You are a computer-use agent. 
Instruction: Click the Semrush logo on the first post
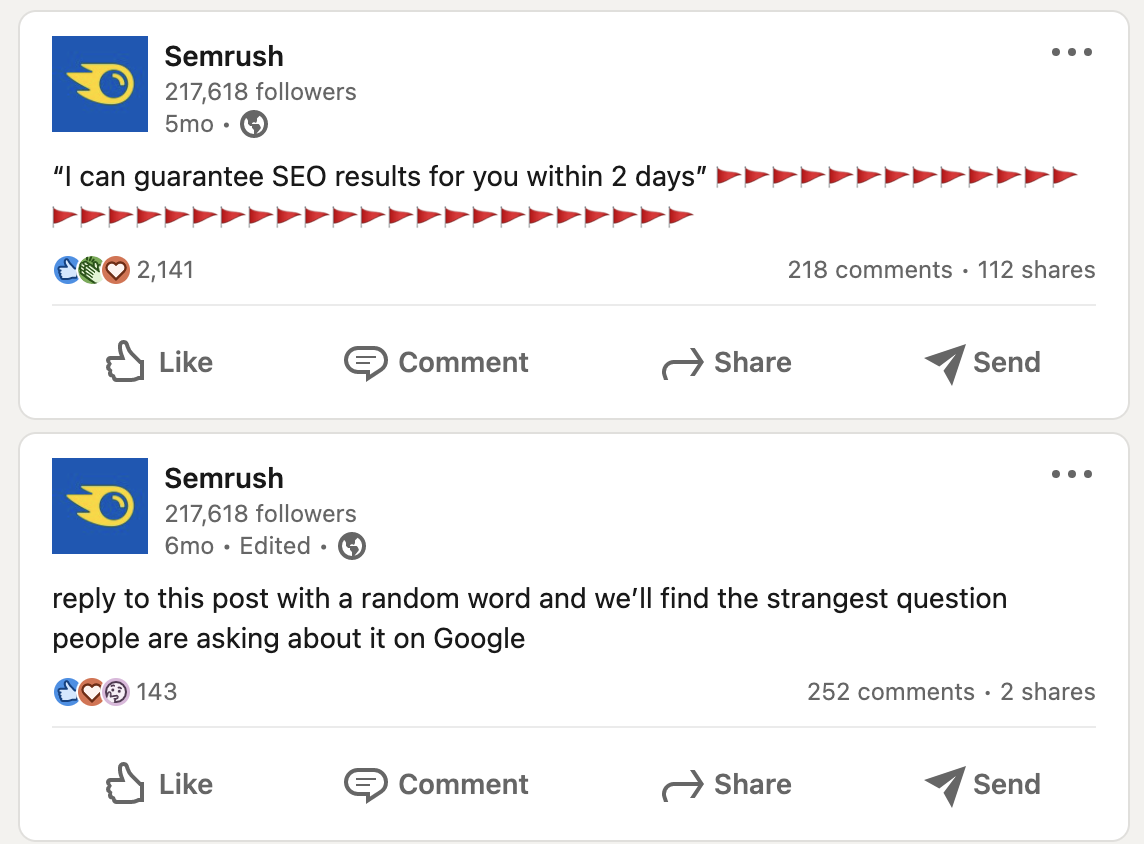pos(99,84)
